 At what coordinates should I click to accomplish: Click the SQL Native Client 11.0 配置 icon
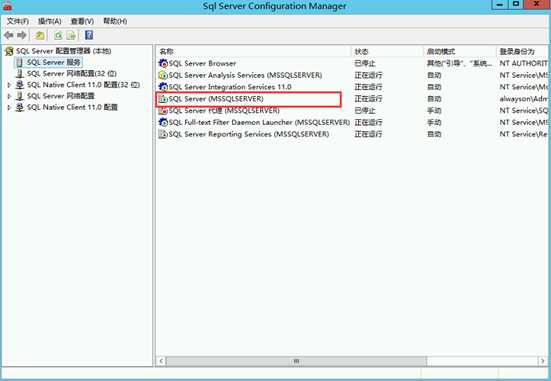20,107
